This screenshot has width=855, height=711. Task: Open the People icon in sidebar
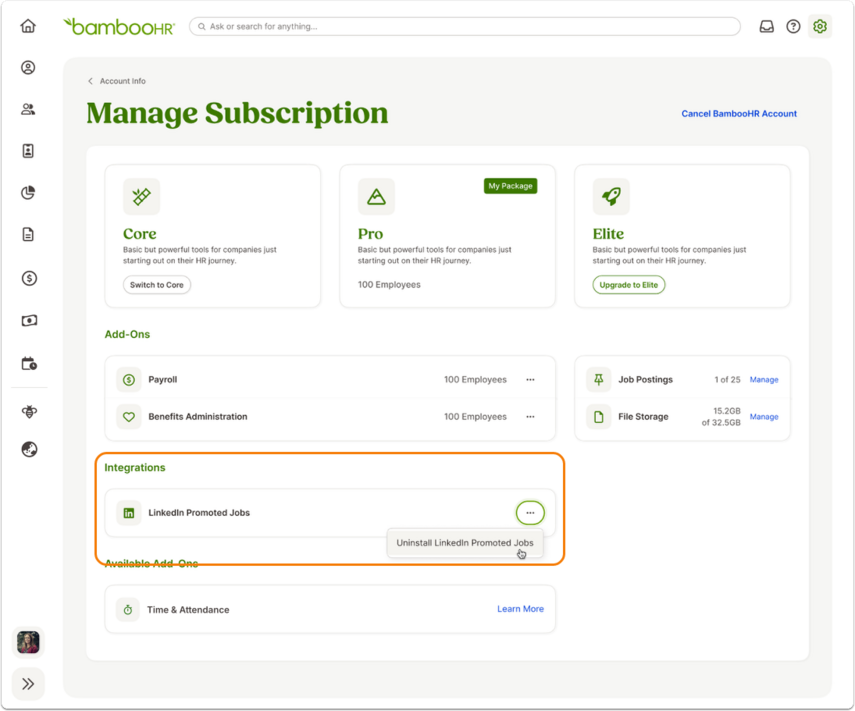coord(28,109)
